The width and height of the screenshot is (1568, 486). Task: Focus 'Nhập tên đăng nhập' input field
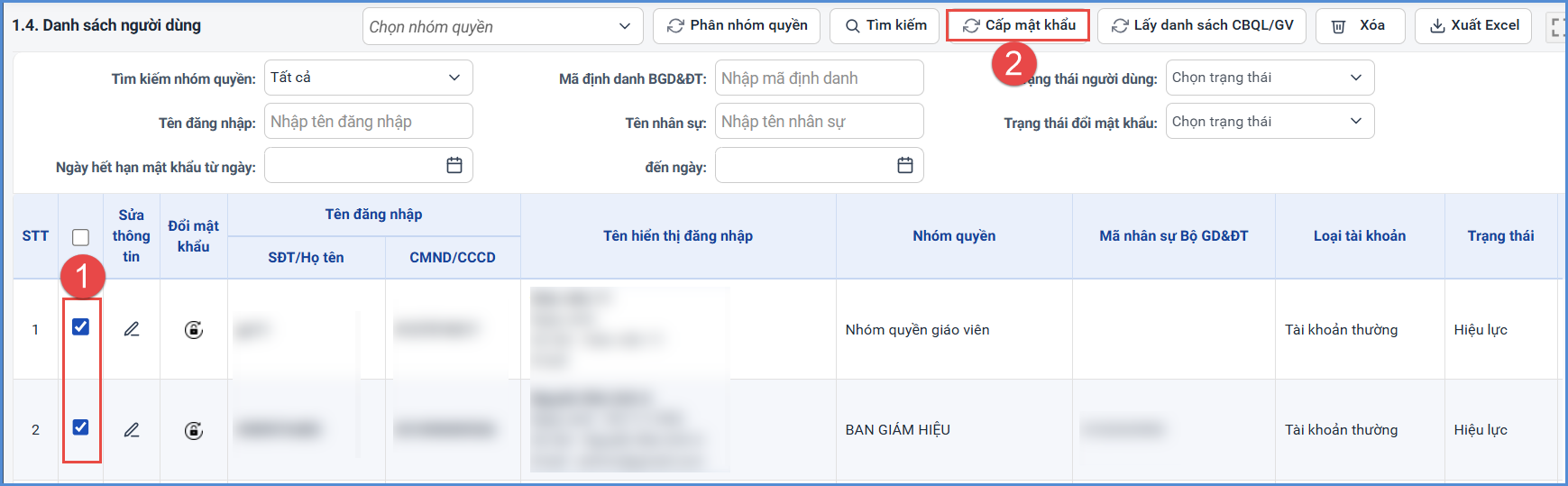[x=369, y=121]
